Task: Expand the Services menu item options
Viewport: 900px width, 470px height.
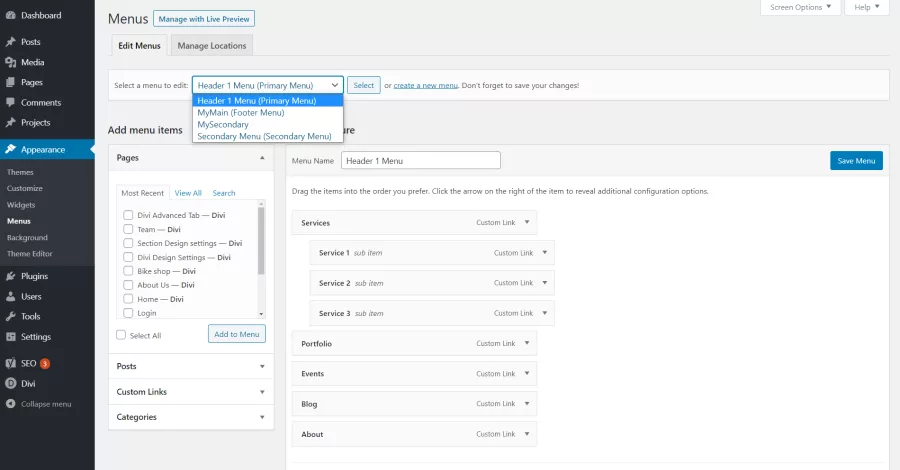Action: coord(527,222)
